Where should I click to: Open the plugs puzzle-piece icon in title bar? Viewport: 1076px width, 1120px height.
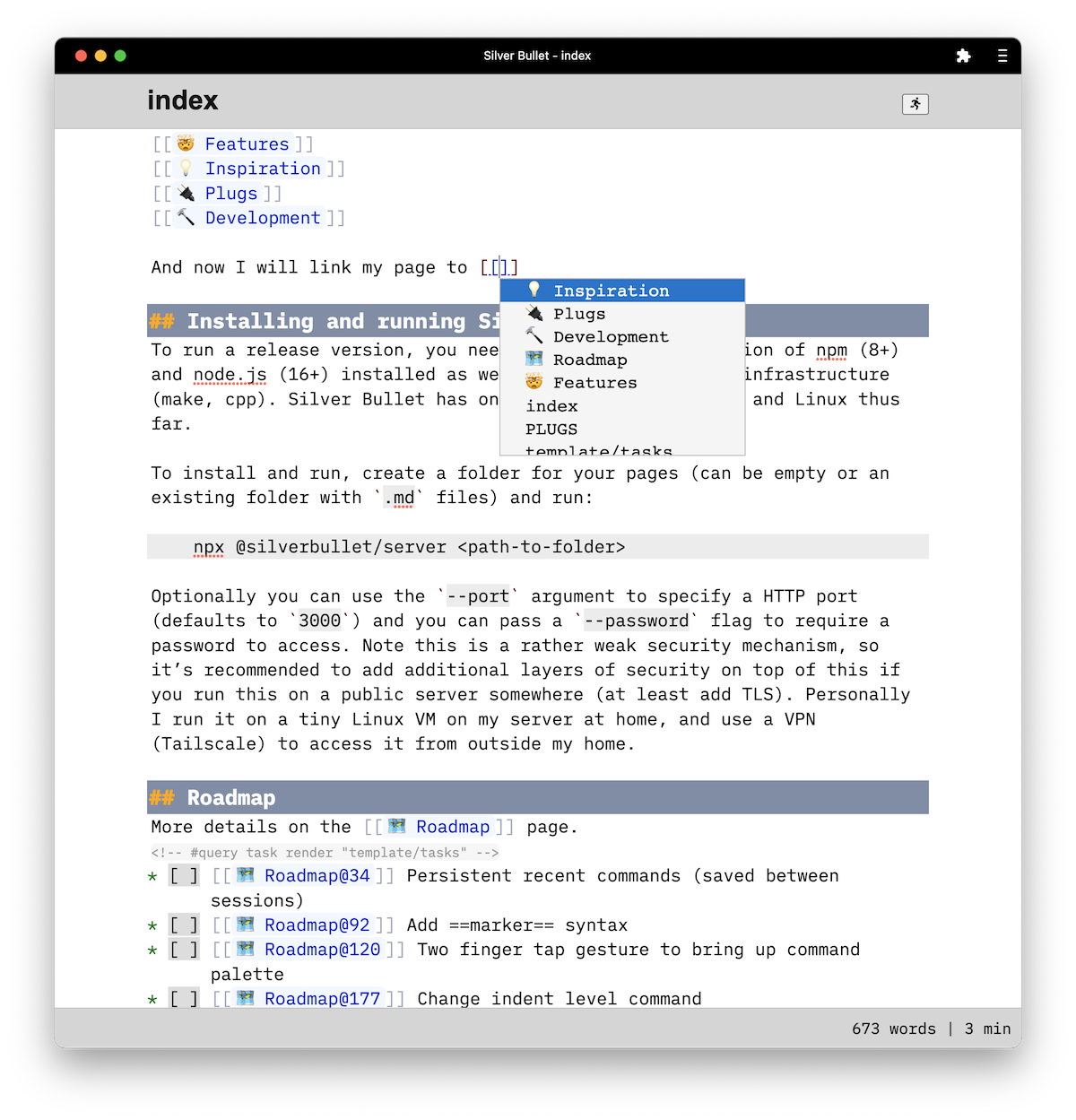pyautogui.click(x=963, y=56)
